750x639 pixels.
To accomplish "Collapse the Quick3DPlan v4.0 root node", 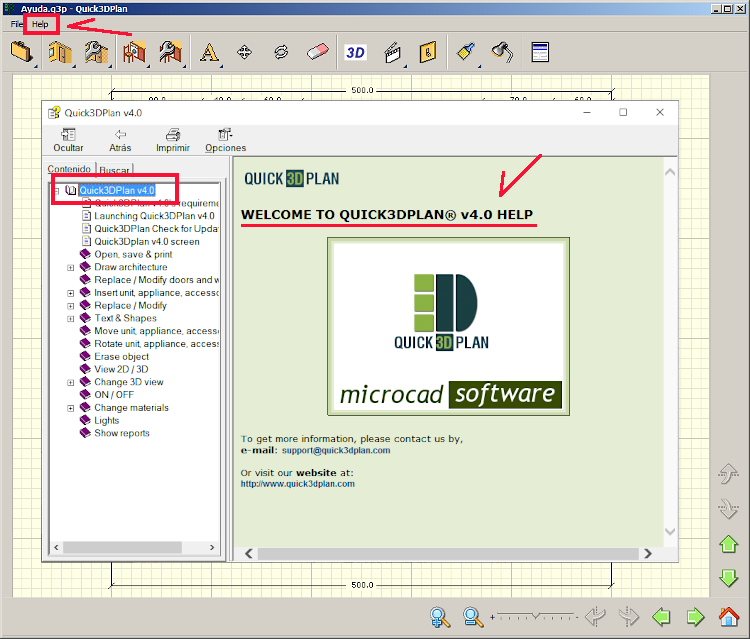I will [57, 191].
